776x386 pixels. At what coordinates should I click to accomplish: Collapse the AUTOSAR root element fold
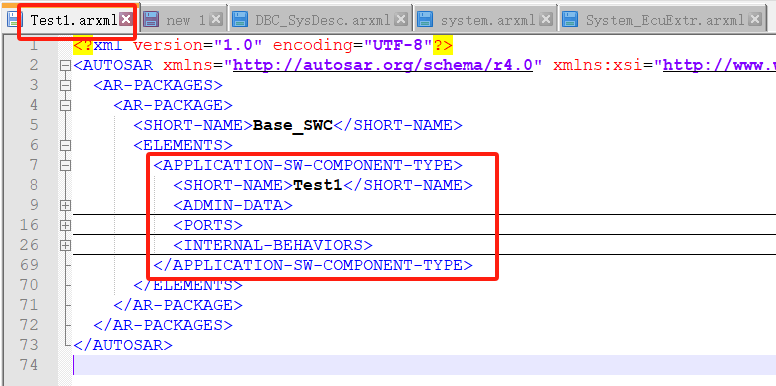[65, 65]
